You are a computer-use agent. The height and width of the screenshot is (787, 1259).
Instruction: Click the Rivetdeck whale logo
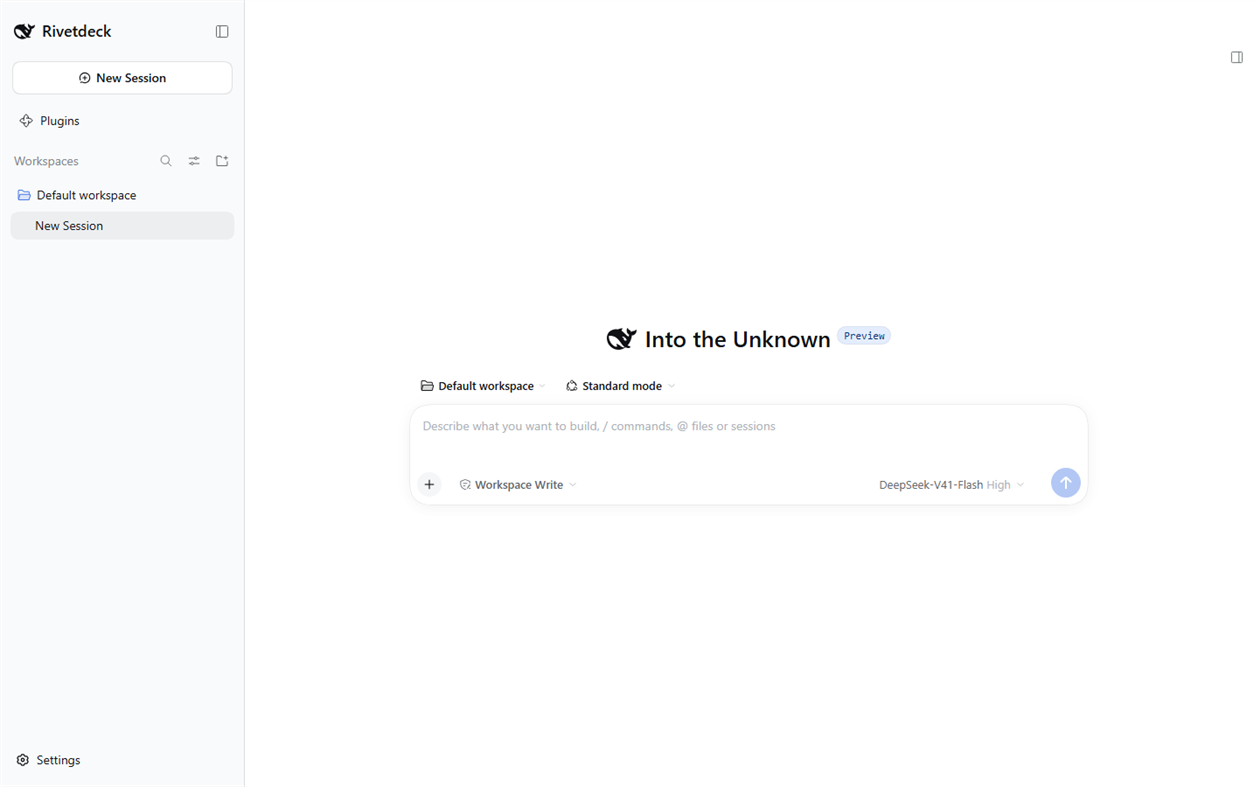pyautogui.click(x=24, y=32)
